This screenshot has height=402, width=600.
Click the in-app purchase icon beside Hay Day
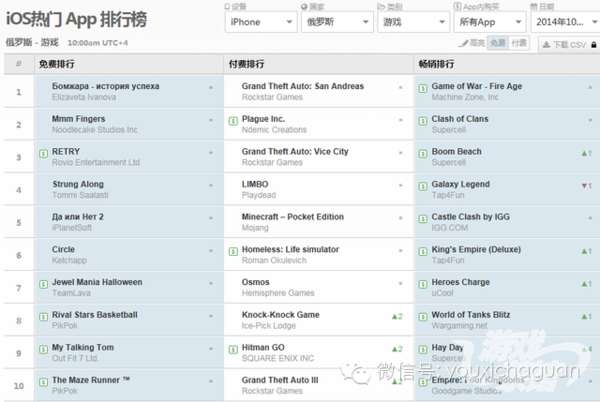[x=423, y=349]
